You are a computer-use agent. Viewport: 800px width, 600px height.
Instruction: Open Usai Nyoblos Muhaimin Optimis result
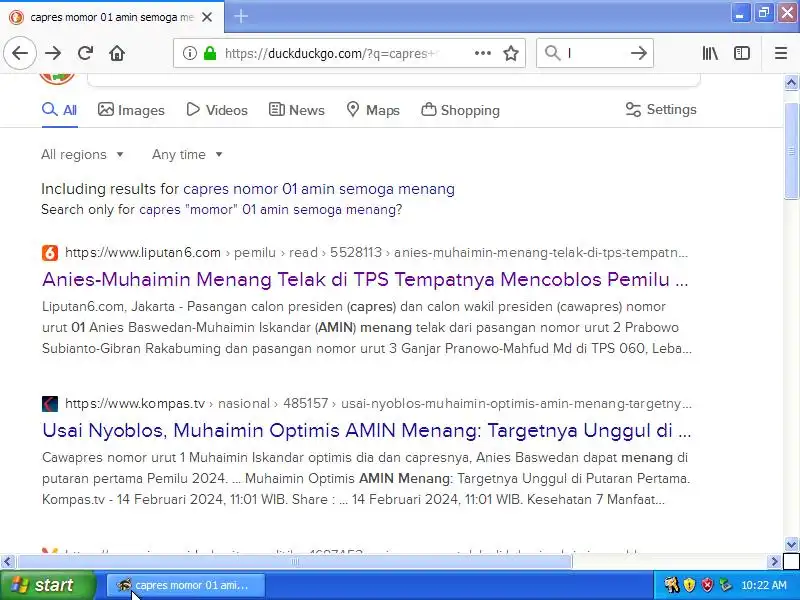367,431
